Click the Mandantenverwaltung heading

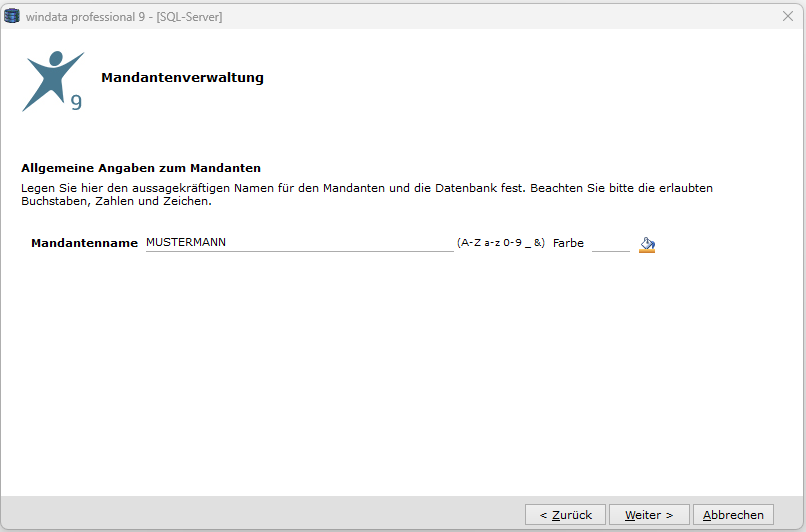coord(182,78)
